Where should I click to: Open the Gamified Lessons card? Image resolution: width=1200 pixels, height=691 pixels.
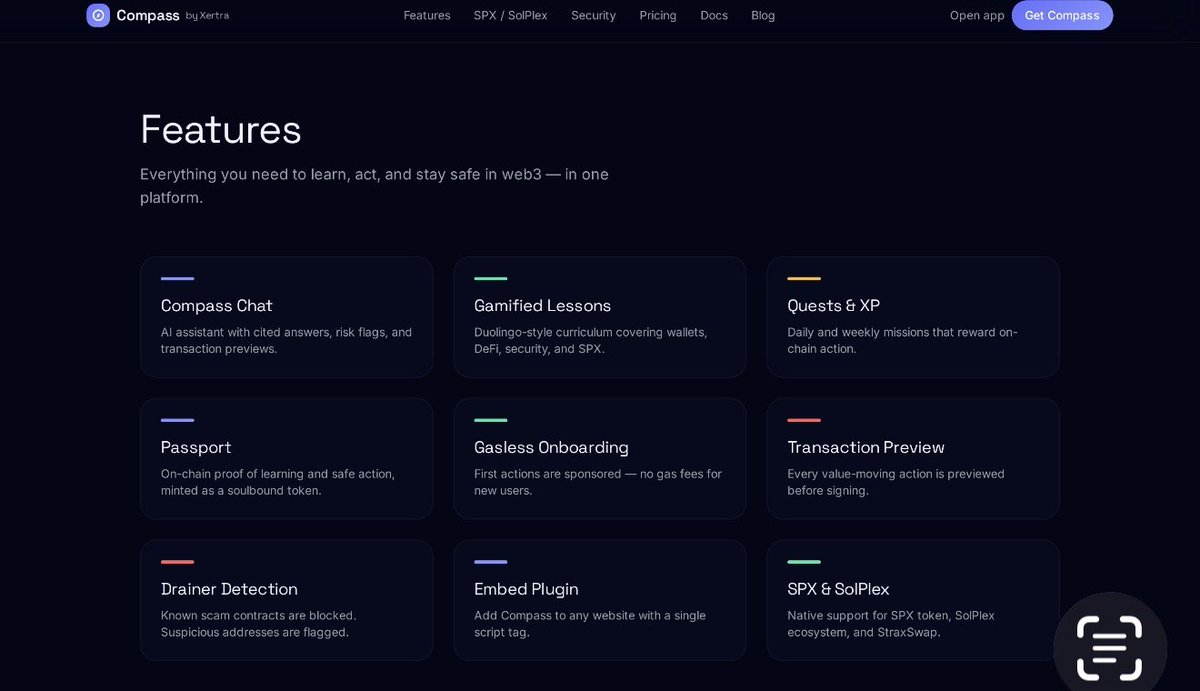600,317
